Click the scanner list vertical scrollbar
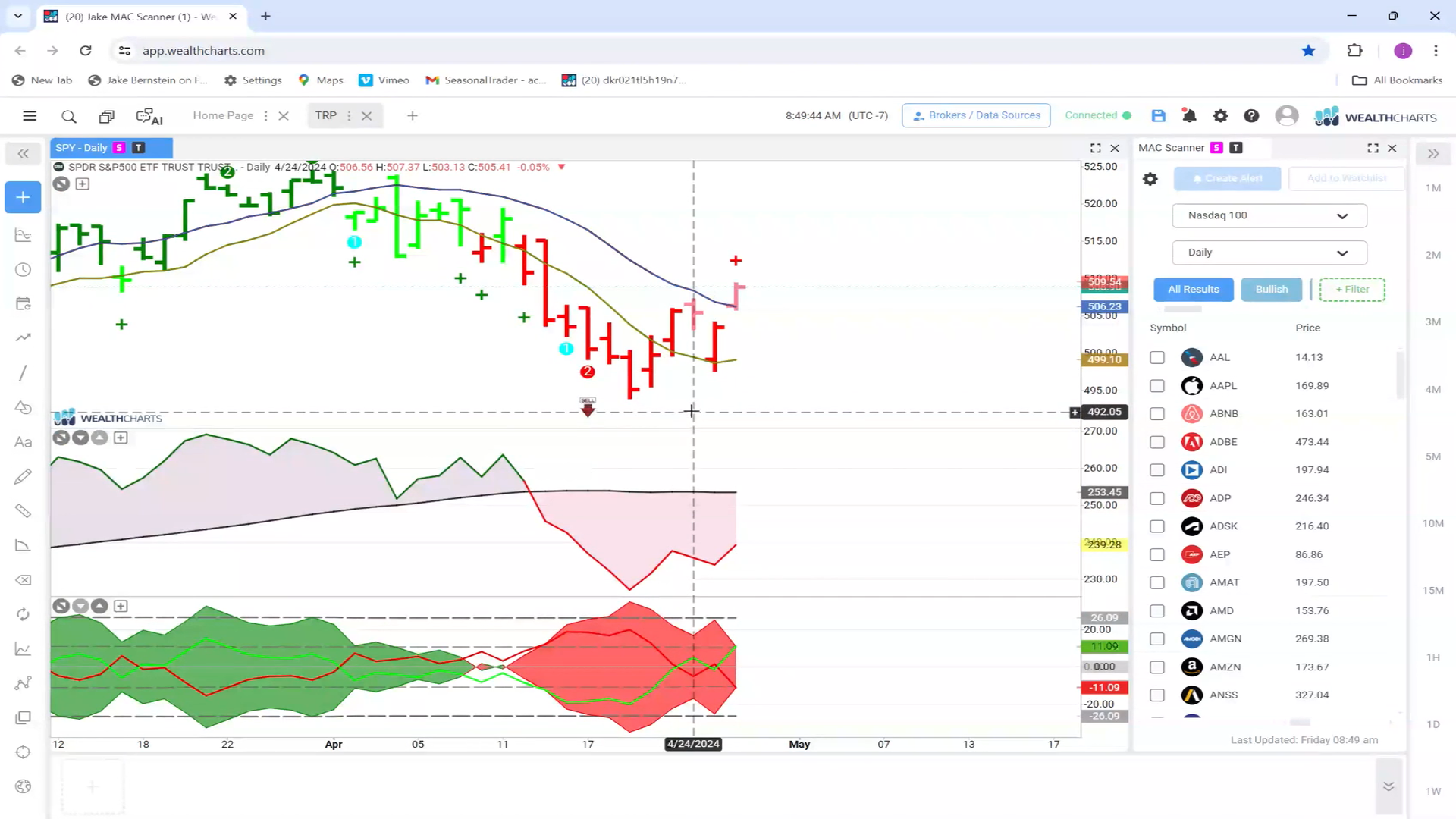 point(1400,375)
